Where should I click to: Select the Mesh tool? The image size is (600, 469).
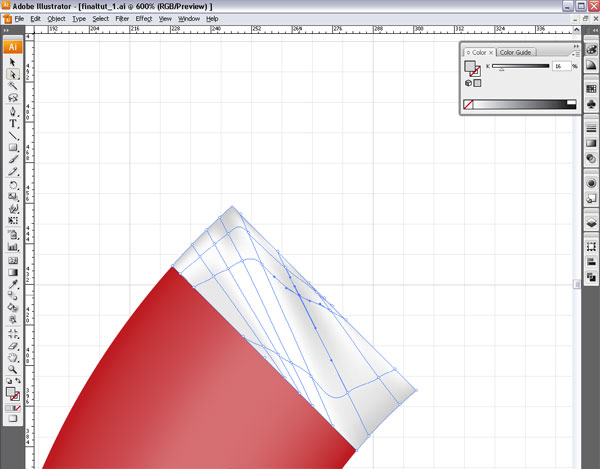pyautogui.click(x=13, y=261)
